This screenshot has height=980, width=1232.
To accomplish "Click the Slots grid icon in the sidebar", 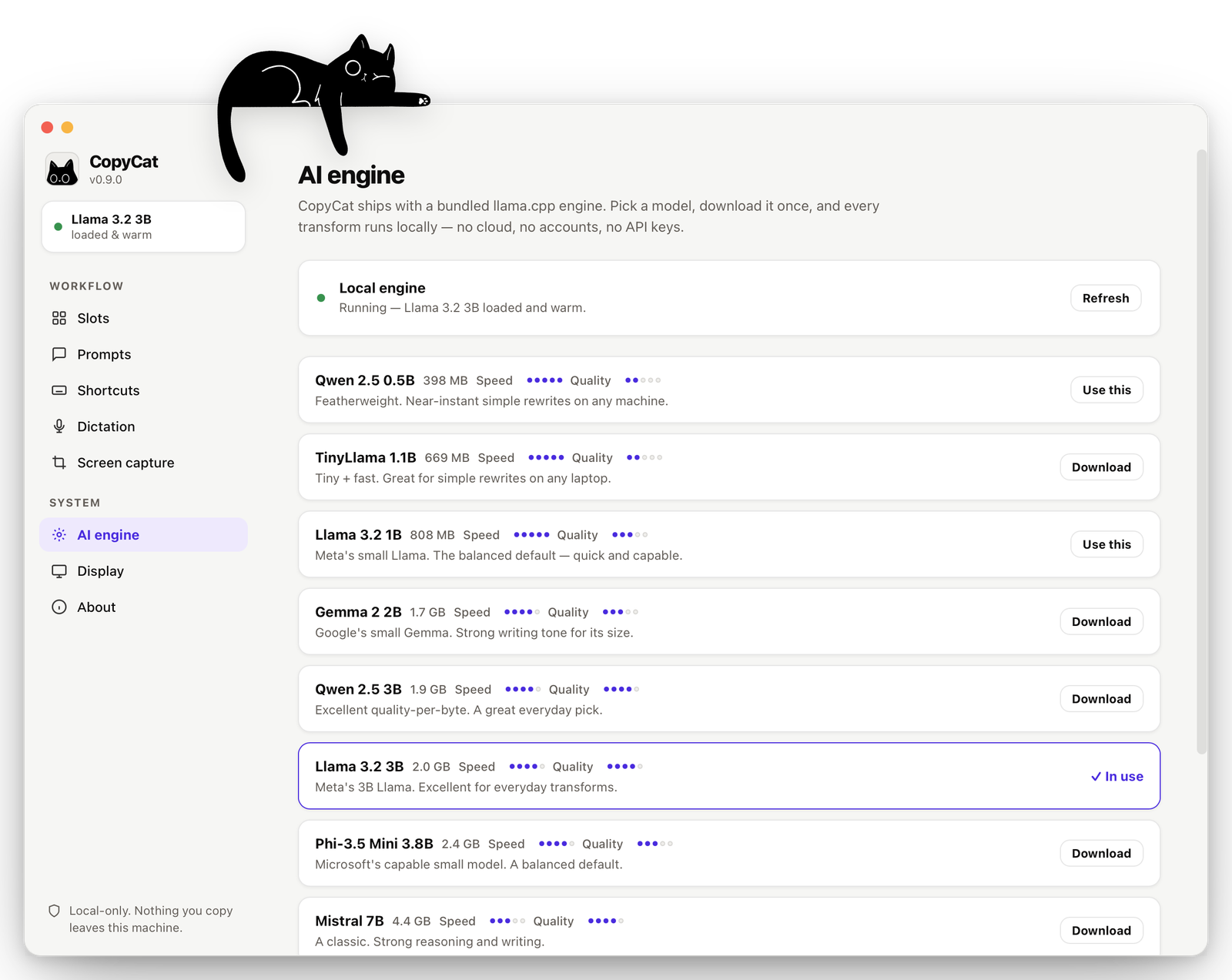I will point(59,318).
